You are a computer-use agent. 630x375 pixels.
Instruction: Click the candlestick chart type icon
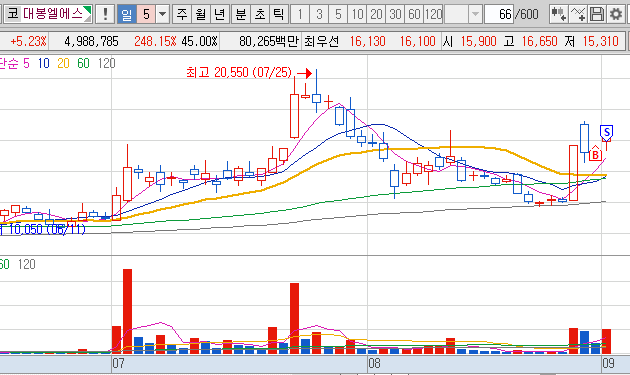558,14
